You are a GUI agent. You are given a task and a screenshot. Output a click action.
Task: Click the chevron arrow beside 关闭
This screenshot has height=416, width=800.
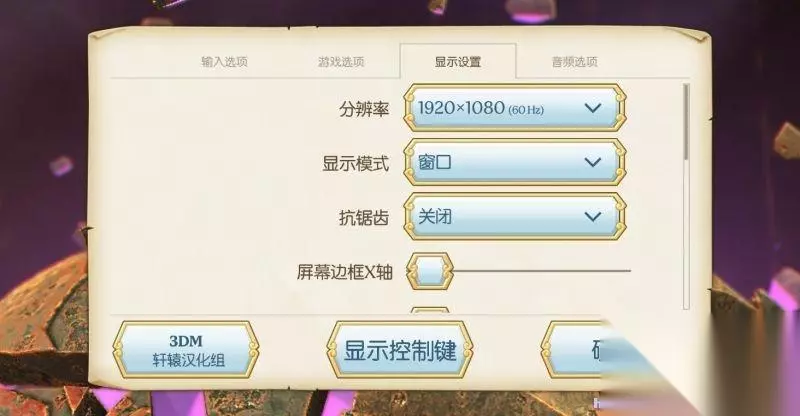tap(592, 216)
